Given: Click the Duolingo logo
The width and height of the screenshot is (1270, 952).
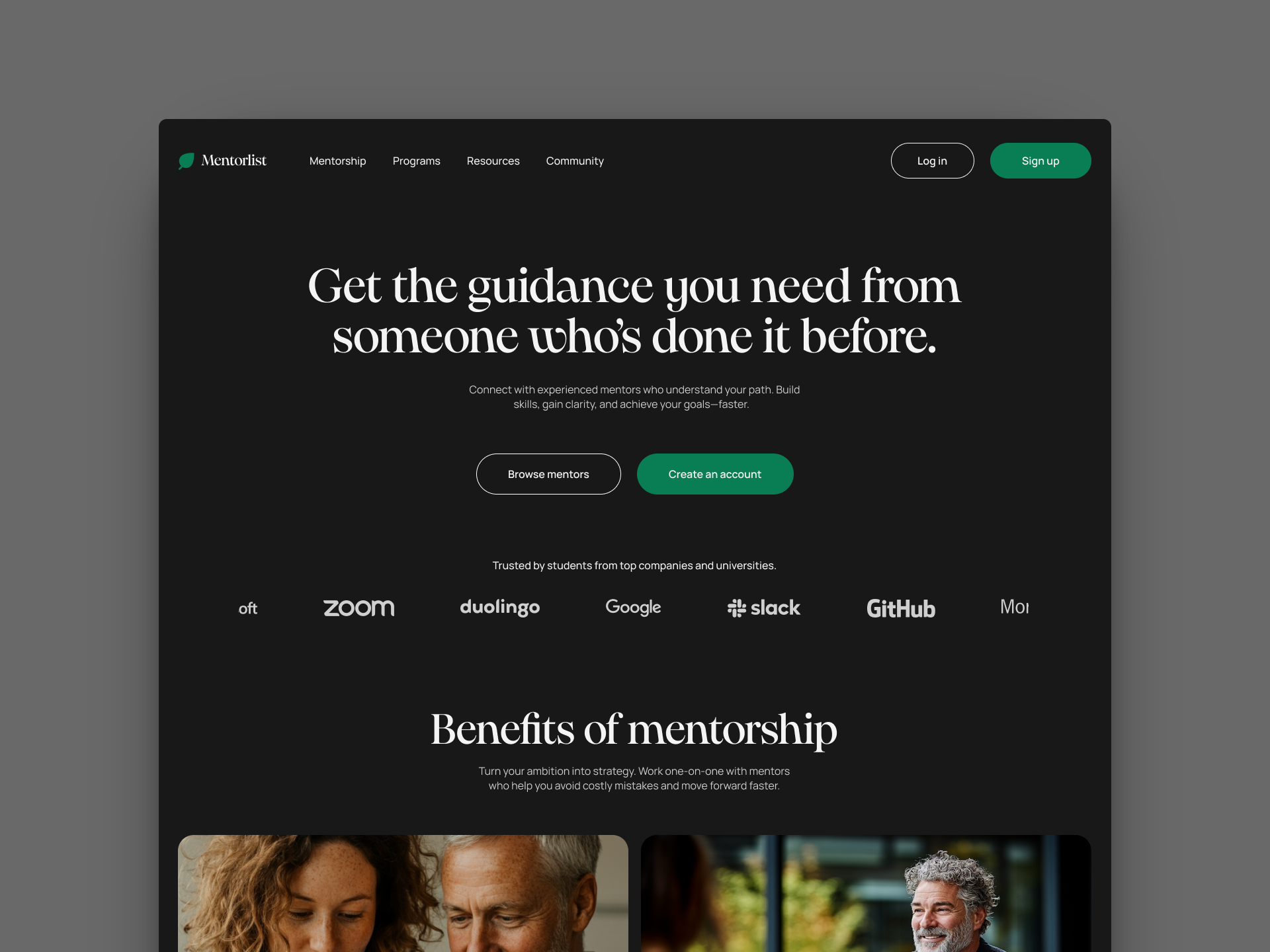Looking at the screenshot, I should click(500, 608).
